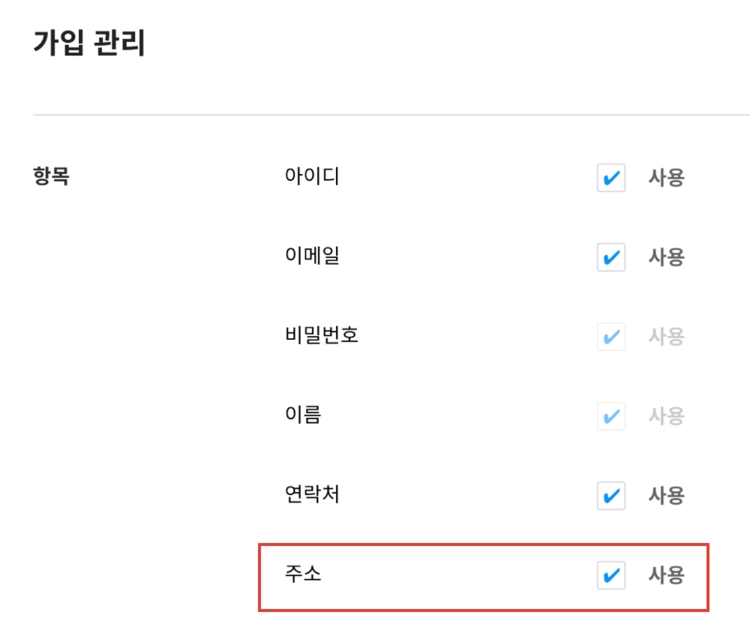The width and height of the screenshot is (750, 639).
Task: Click the 사용 label beside 이메일
Action: (666, 257)
